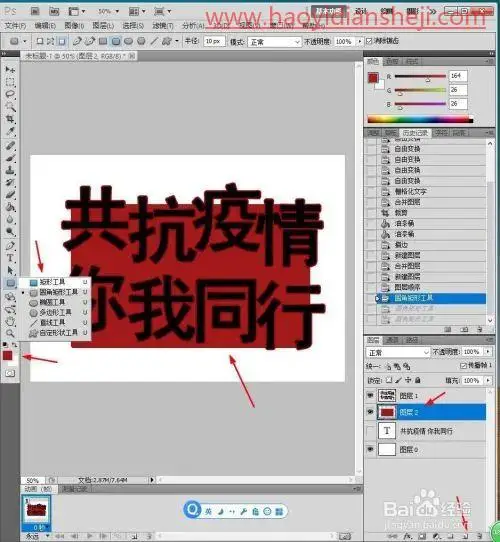Screen dimensions: 500x542
Task: Click the 基本功能 workspace button
Action: point(328,11)
